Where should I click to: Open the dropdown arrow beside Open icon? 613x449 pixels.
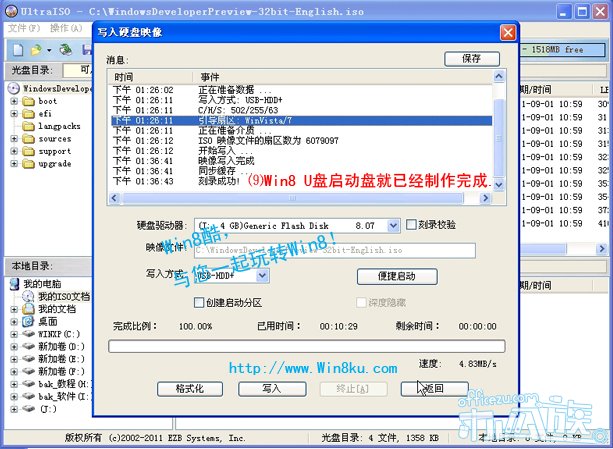coord(49,50)
